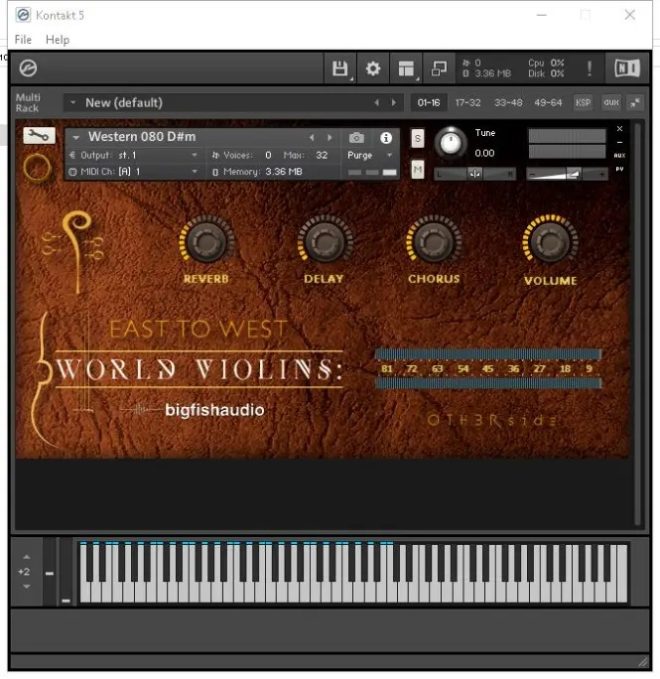The image size is (660, 679).
Task: Take a snapshot with the camera icon
Action: [356, 138]
